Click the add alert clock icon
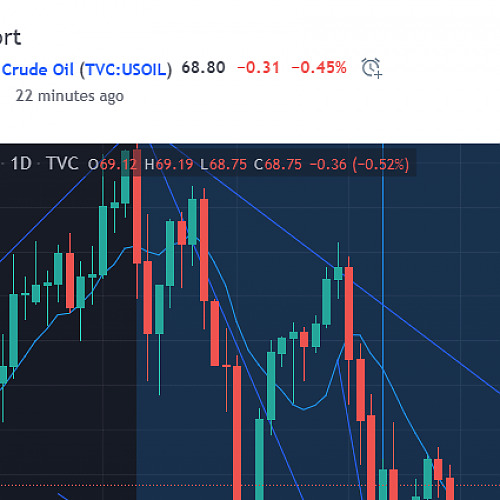 point(371,68)
